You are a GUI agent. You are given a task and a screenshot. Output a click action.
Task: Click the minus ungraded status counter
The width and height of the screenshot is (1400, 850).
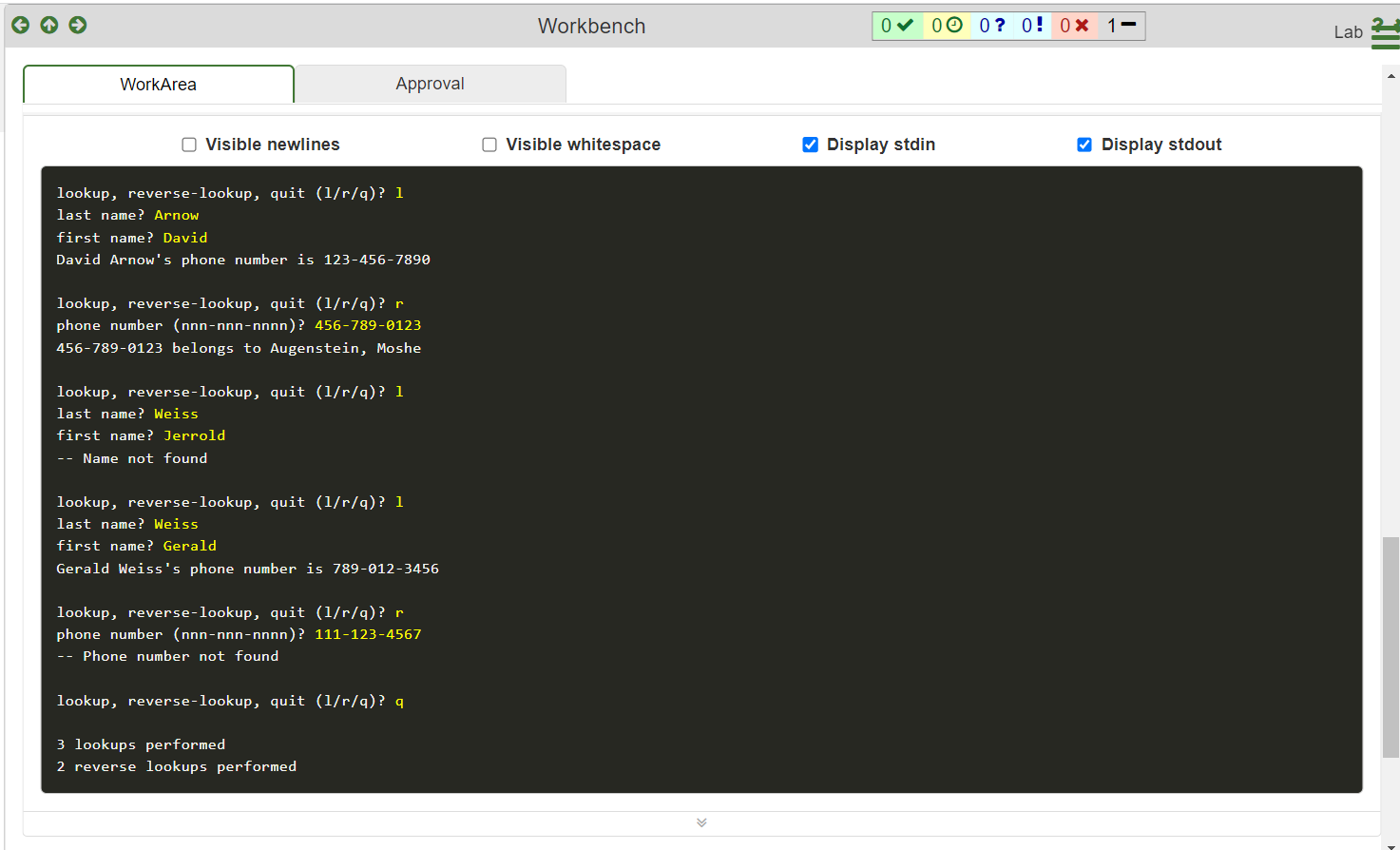pyautogui.click(x=1122, y=25)
